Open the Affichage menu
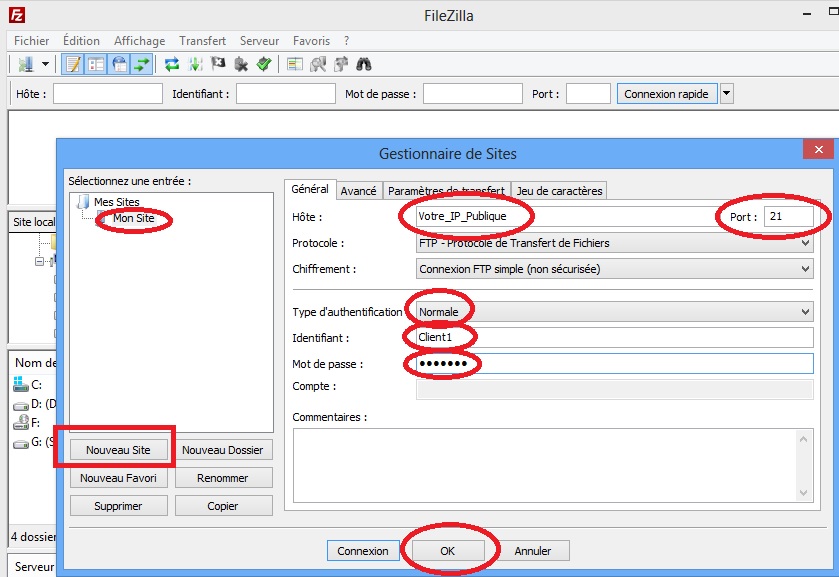839x577 pixels. [x=140, y=41]
